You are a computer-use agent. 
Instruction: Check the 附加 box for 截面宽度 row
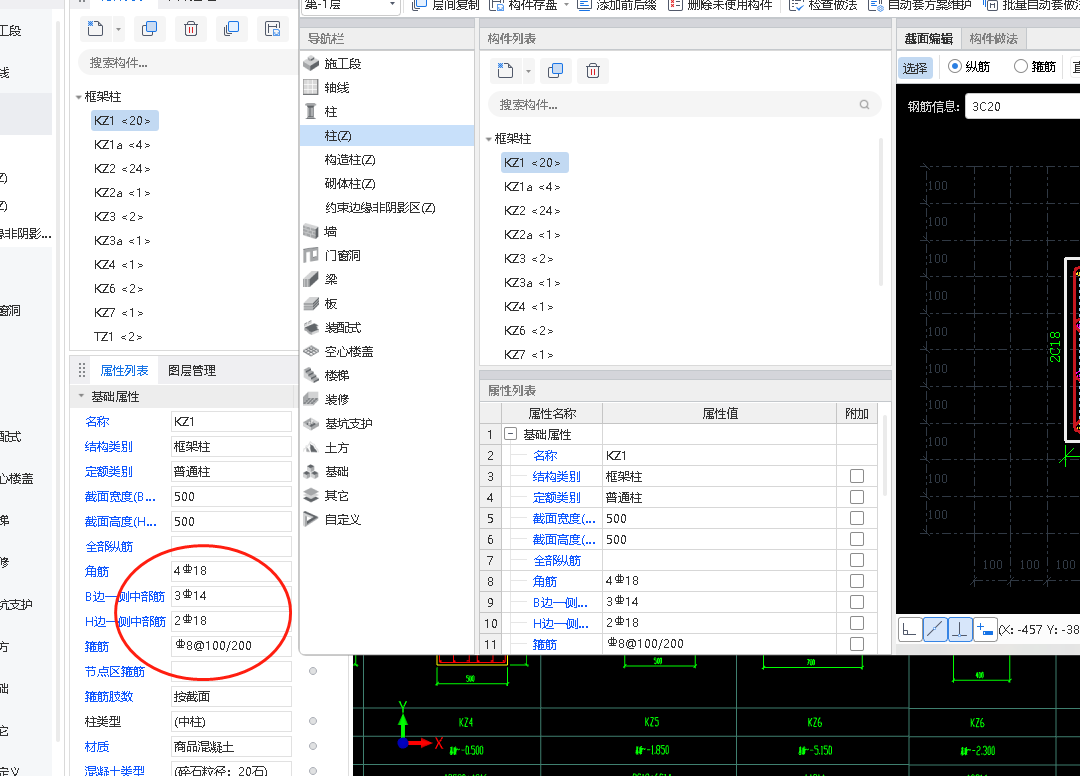(x=857, y=518)
